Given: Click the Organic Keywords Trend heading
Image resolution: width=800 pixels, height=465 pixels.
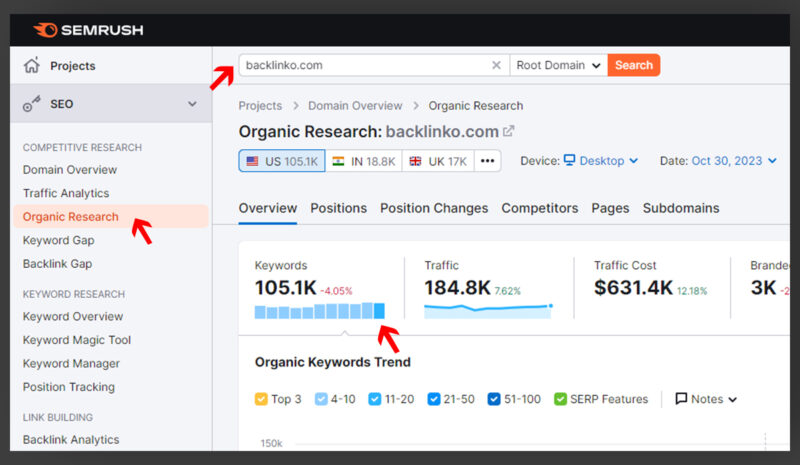Looking at the screenshot, I should click(333, 362).
